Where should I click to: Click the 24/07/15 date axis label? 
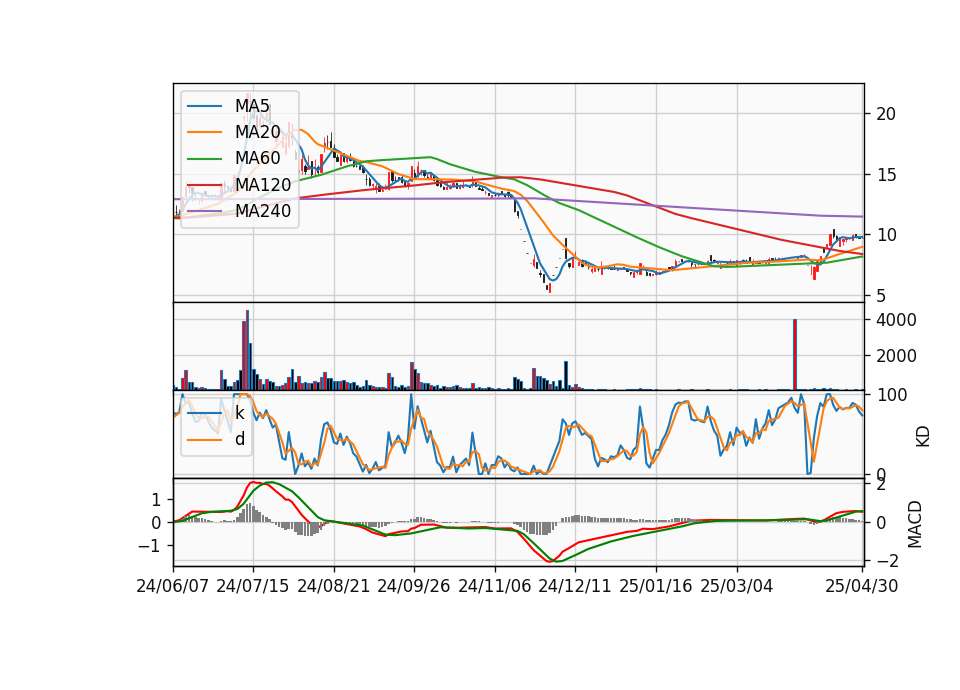(252, 587)
